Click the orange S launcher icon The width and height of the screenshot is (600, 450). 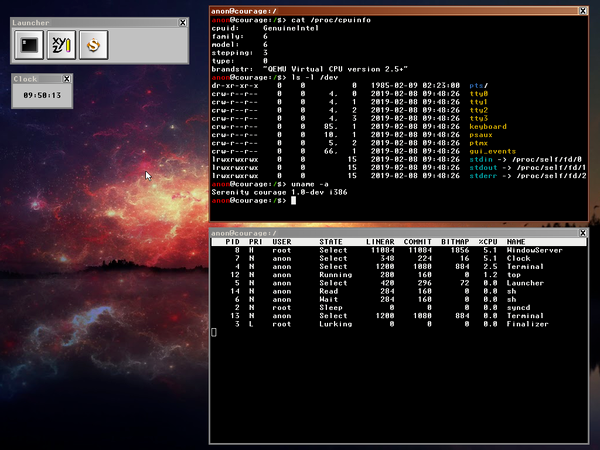[x=94, y=45]
